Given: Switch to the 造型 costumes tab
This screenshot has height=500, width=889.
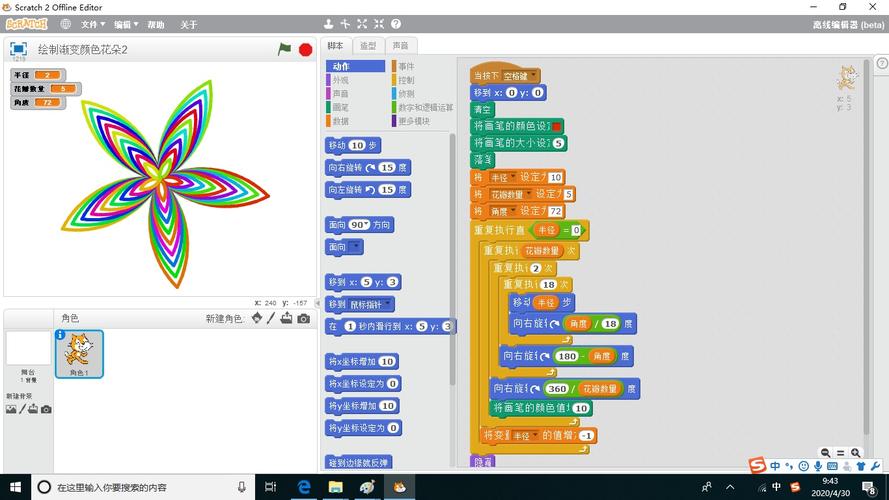Looking at the screenshot, I should [x=368, y=46].
